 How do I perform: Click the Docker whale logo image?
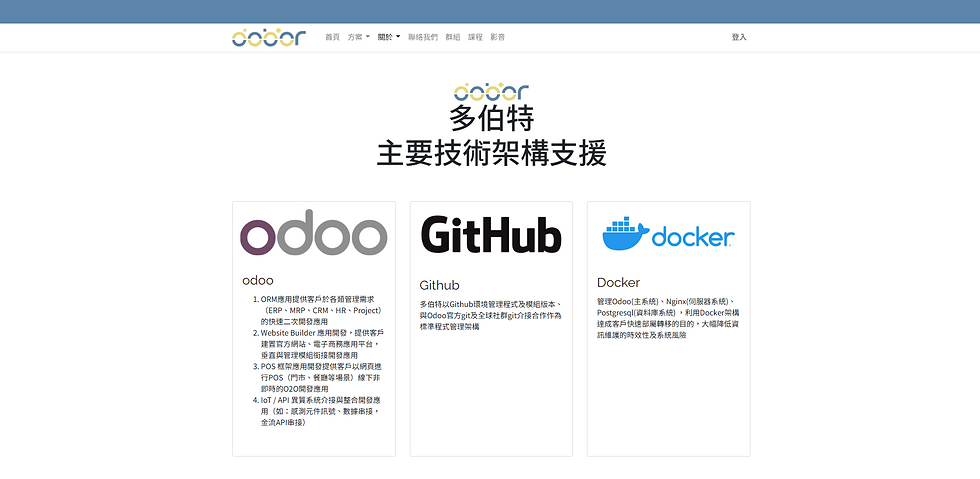pos(668,234)
